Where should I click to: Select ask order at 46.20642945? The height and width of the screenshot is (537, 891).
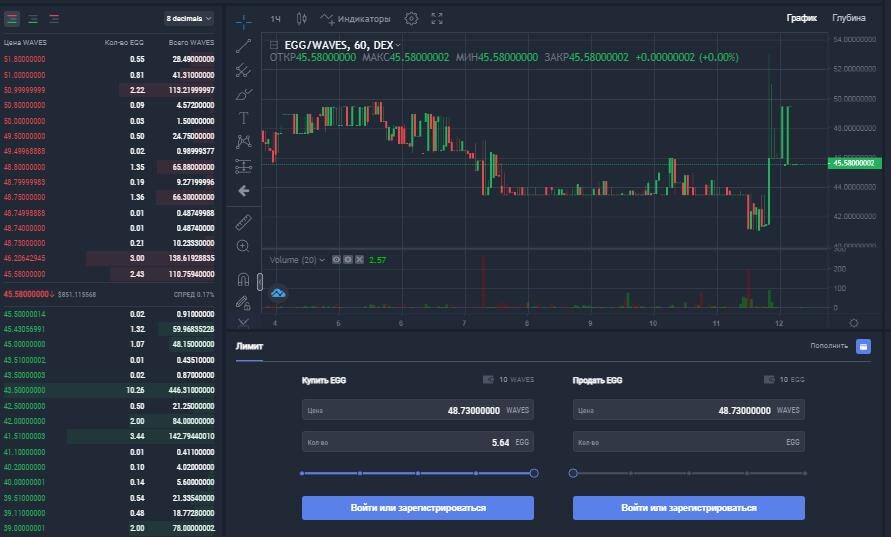(x=109, y=258)
